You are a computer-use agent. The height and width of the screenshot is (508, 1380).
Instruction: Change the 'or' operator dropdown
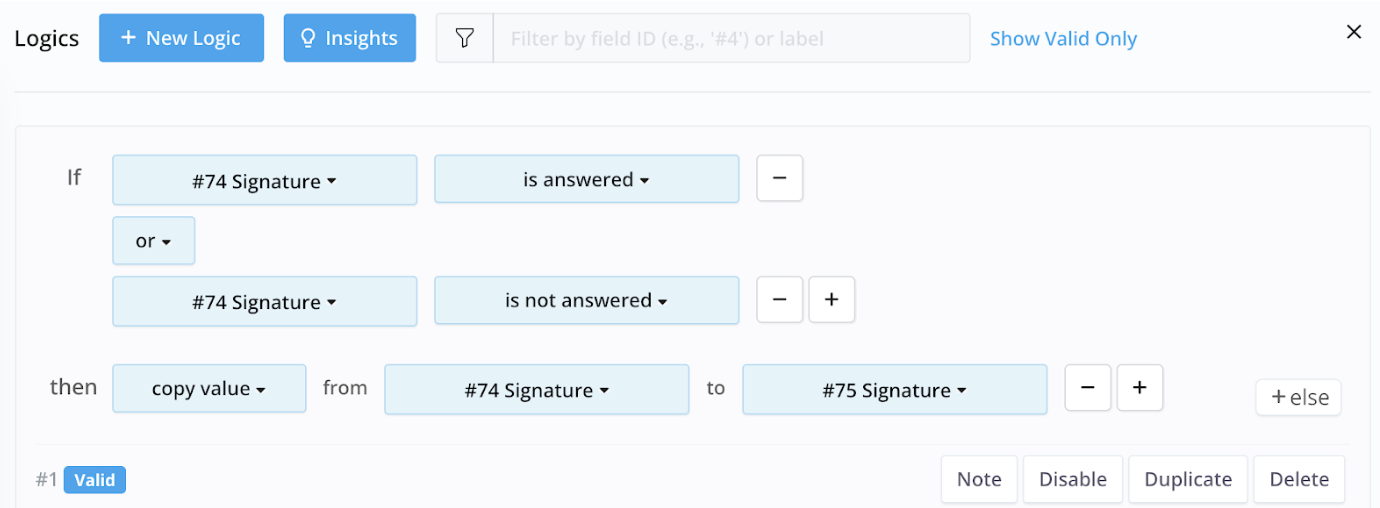pos(153,241)
